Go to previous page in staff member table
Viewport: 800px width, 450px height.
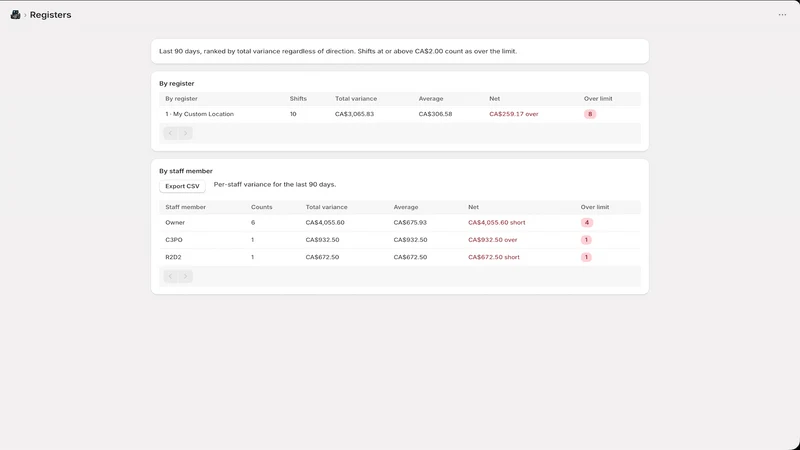[170, 277]
